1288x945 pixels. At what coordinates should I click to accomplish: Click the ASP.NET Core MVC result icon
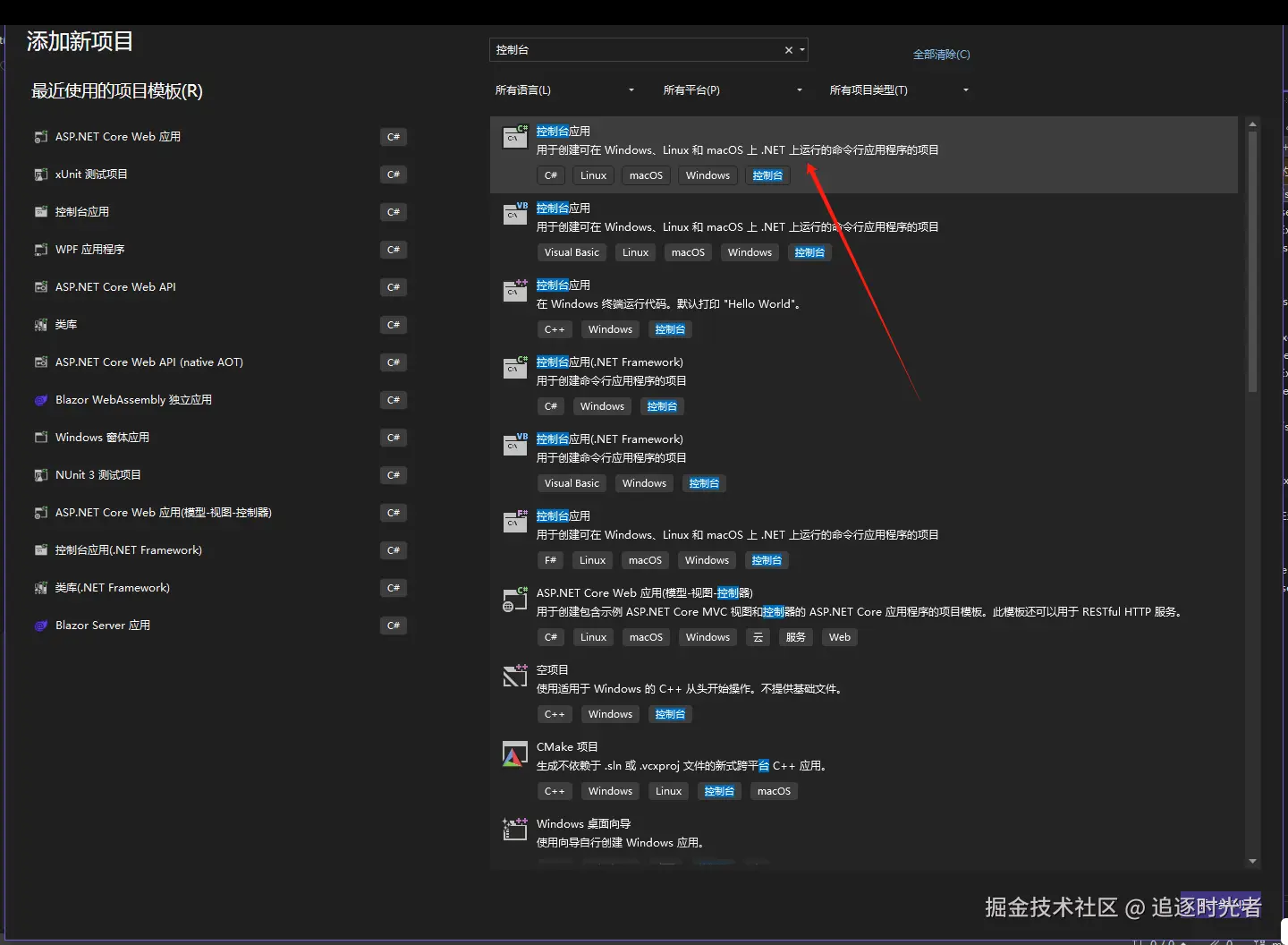(x=515, y=599)
